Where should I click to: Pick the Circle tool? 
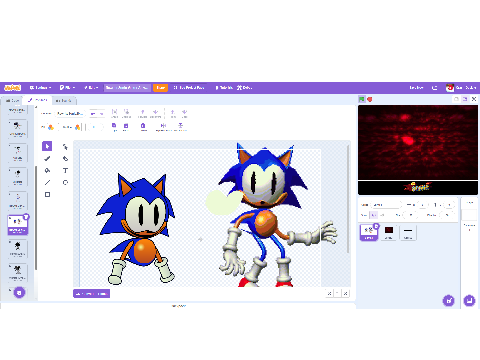click(x=65, y=182)
